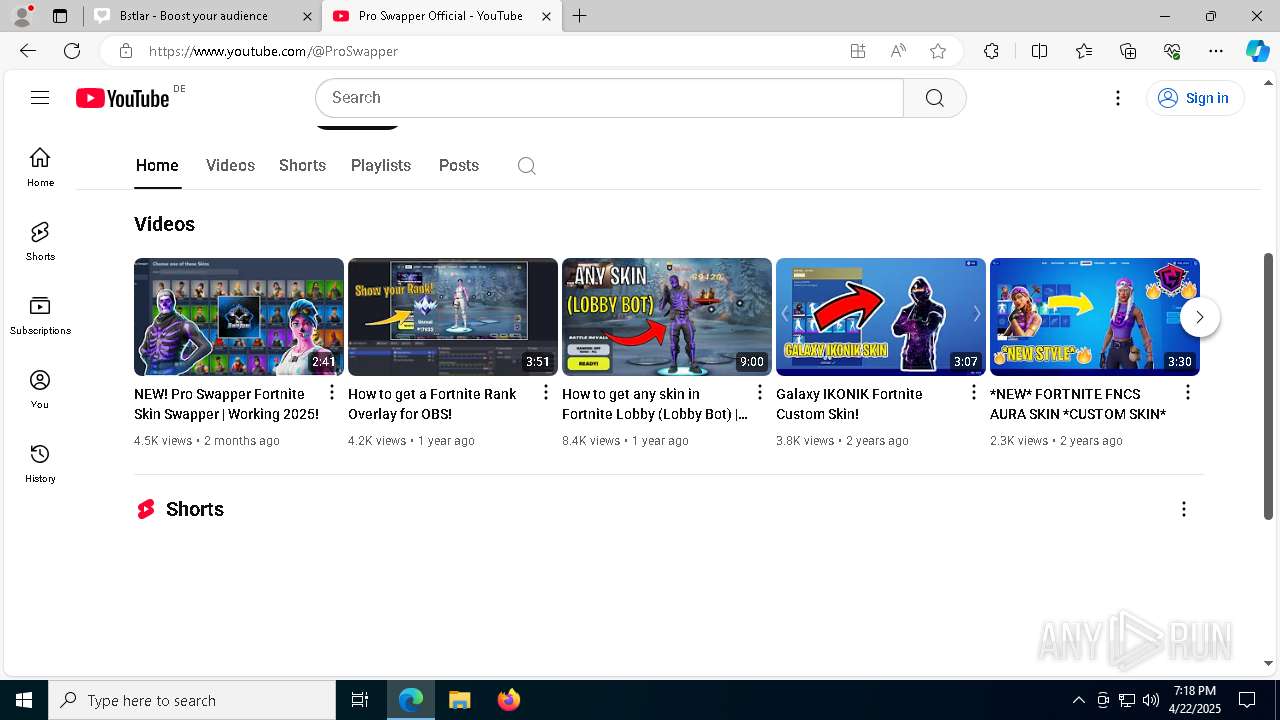1280x720 pixels.
Task: Switch to the Videos tab
Action: click(230, 166)
